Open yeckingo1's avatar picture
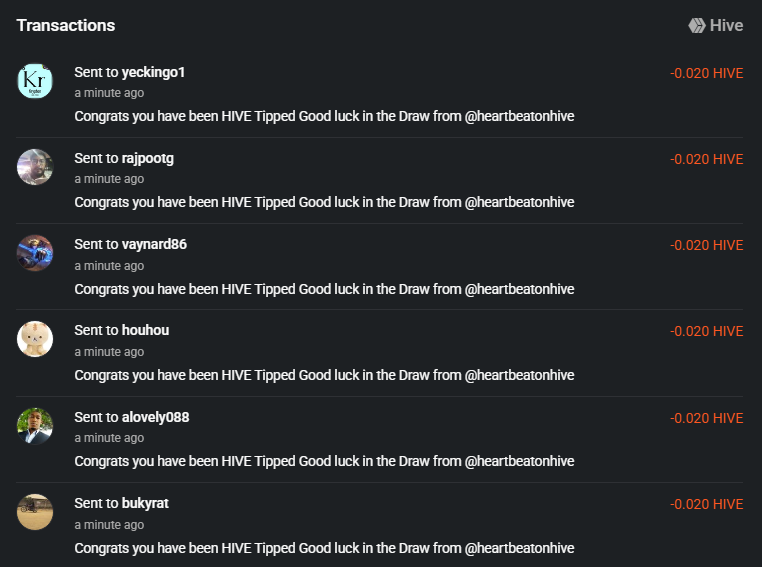Screen dimensions: 762x567 pos(35,81)
